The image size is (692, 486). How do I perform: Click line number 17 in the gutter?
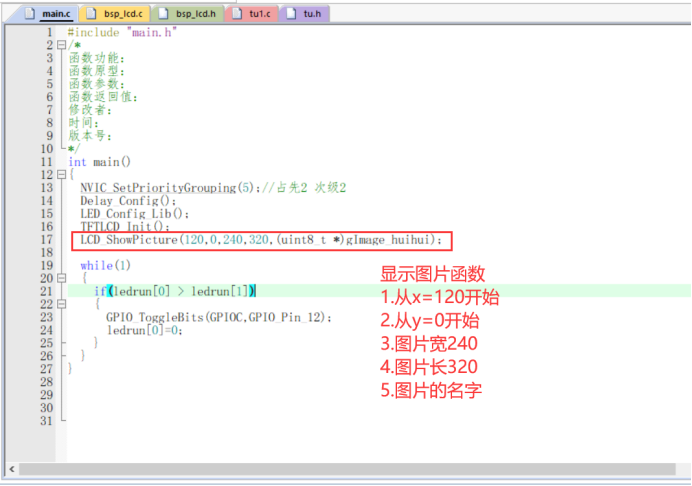click(x=47, y=240)
